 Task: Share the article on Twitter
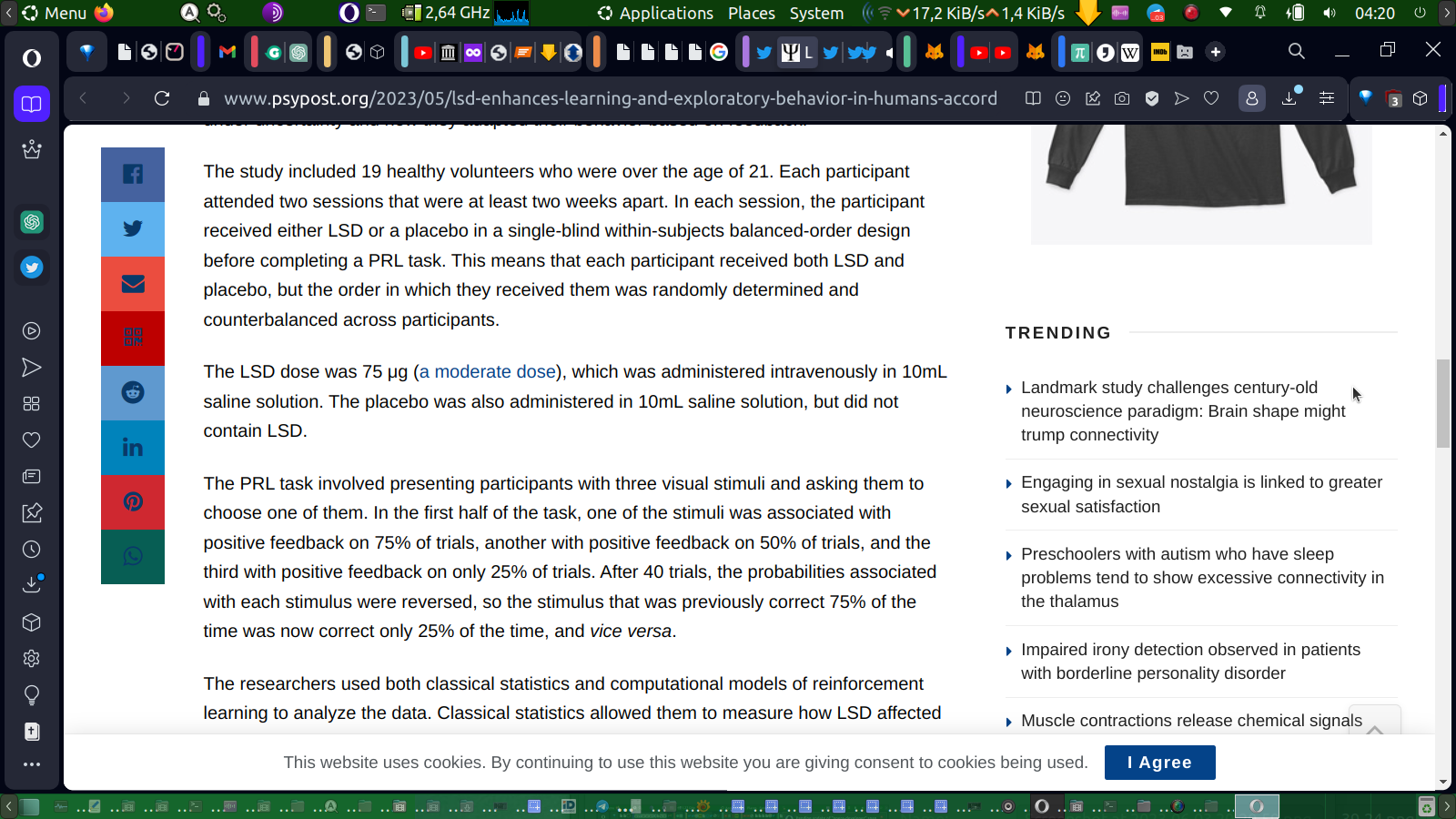[133, 229]
